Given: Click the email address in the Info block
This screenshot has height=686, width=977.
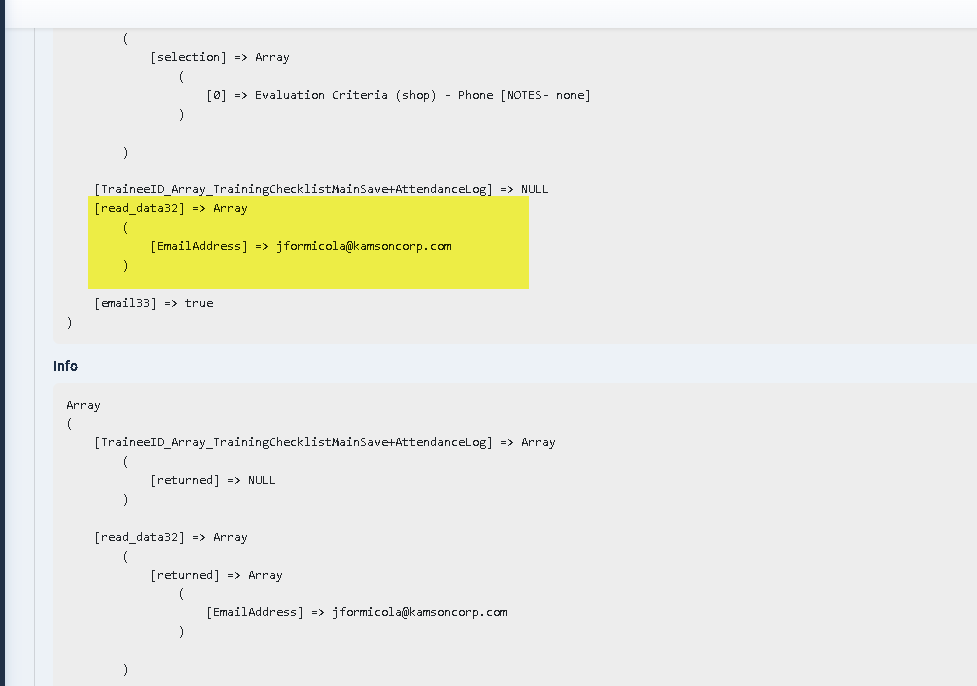Looking at the screenshot, I should point(420,612).
